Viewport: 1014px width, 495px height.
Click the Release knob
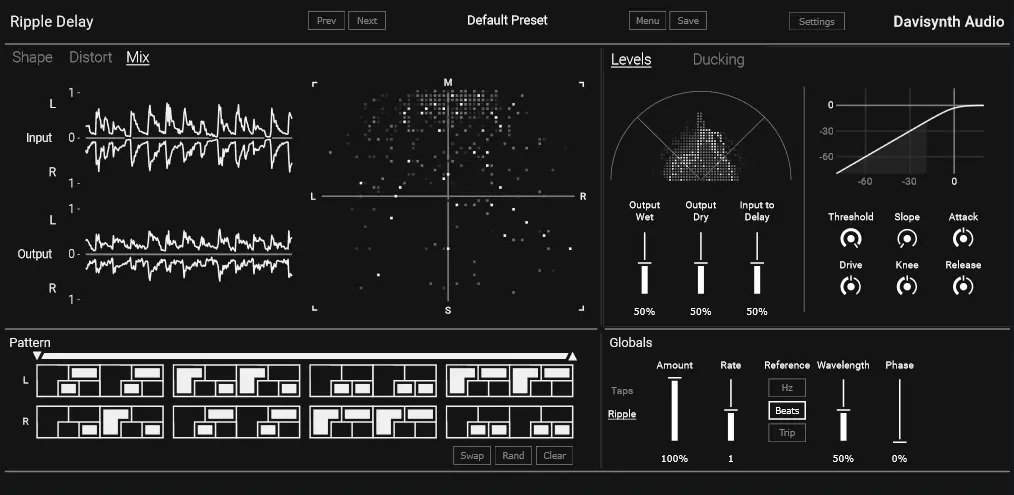[x=963, y=286]
